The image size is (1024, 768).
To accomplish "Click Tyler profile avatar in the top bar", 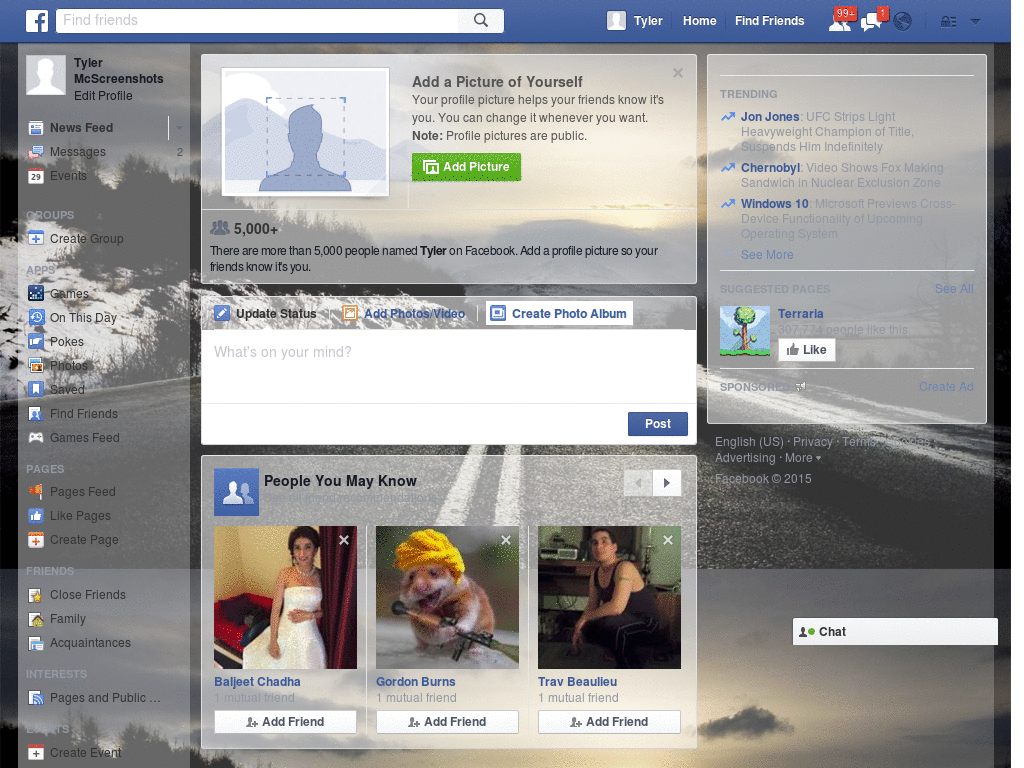I will 616,21.
